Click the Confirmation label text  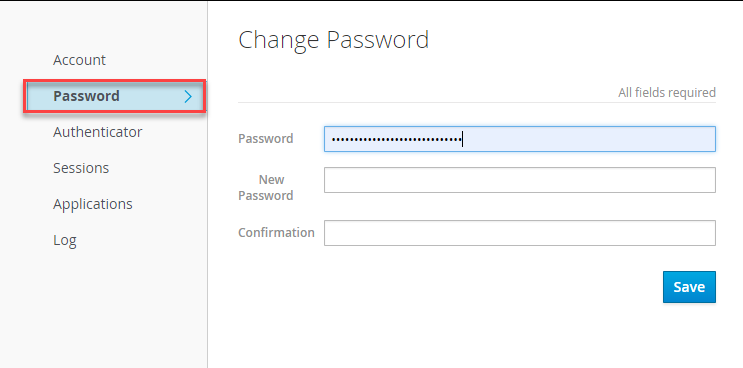276,233
